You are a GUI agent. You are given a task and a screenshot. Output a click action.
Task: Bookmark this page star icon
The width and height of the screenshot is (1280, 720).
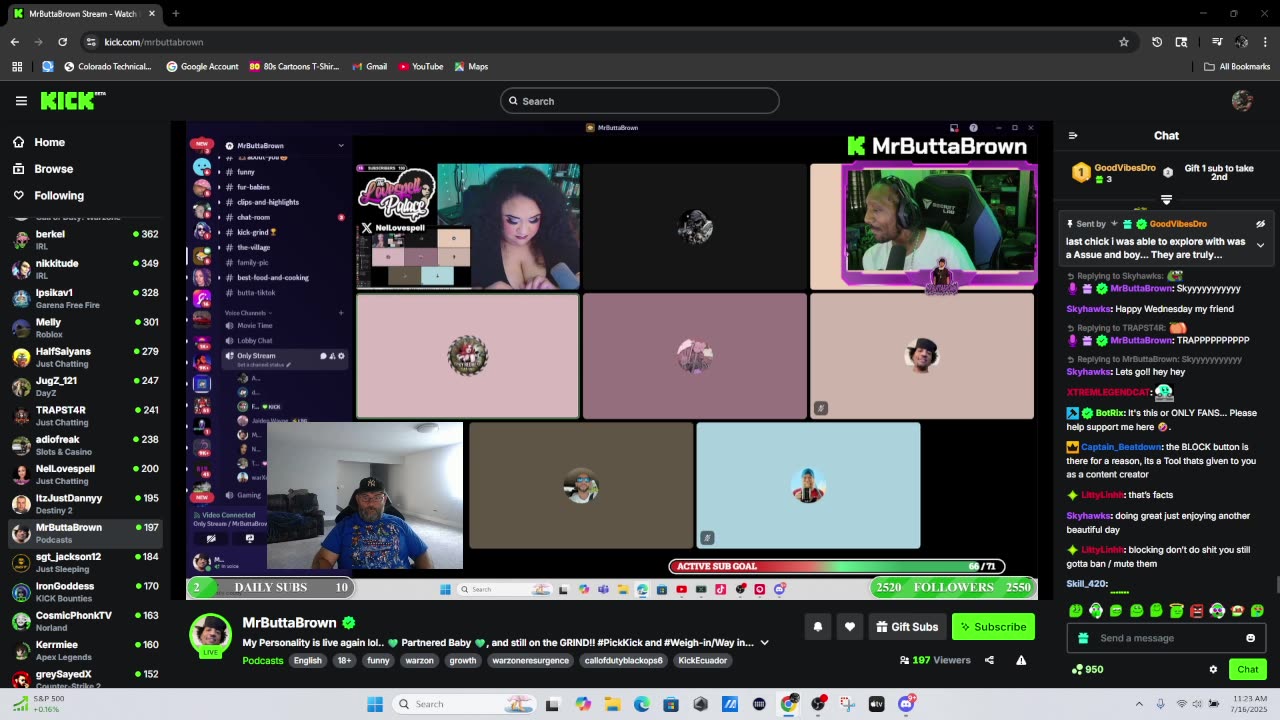point(1124,42)
